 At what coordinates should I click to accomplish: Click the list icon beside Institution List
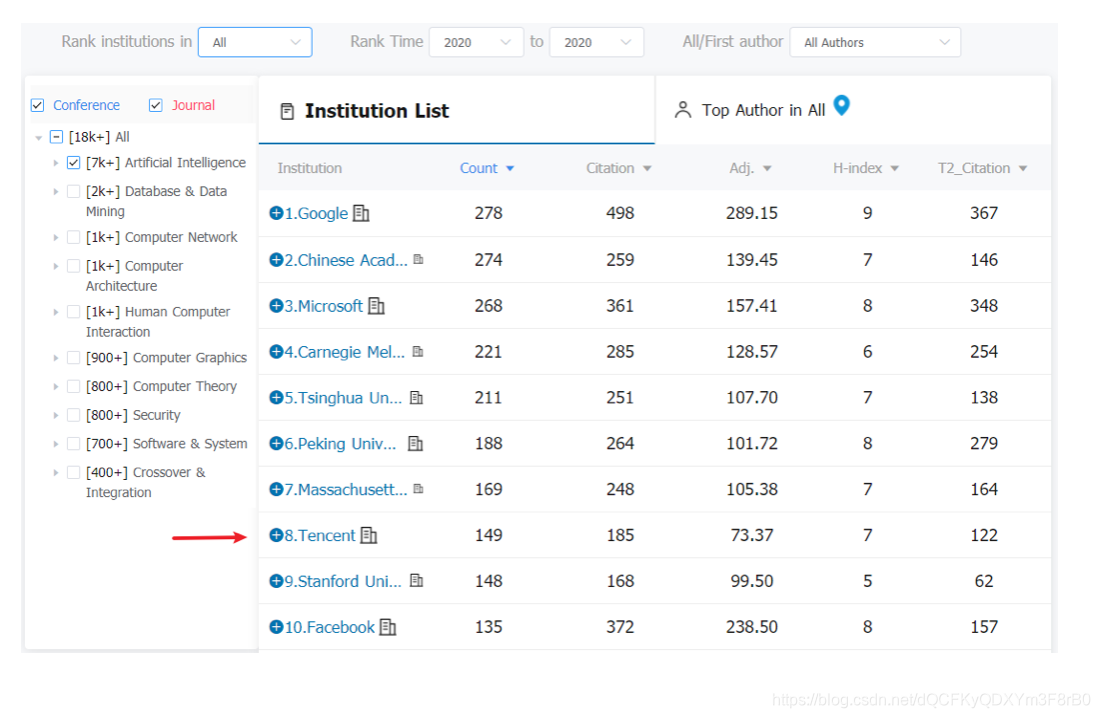click(x=287, y=111)
